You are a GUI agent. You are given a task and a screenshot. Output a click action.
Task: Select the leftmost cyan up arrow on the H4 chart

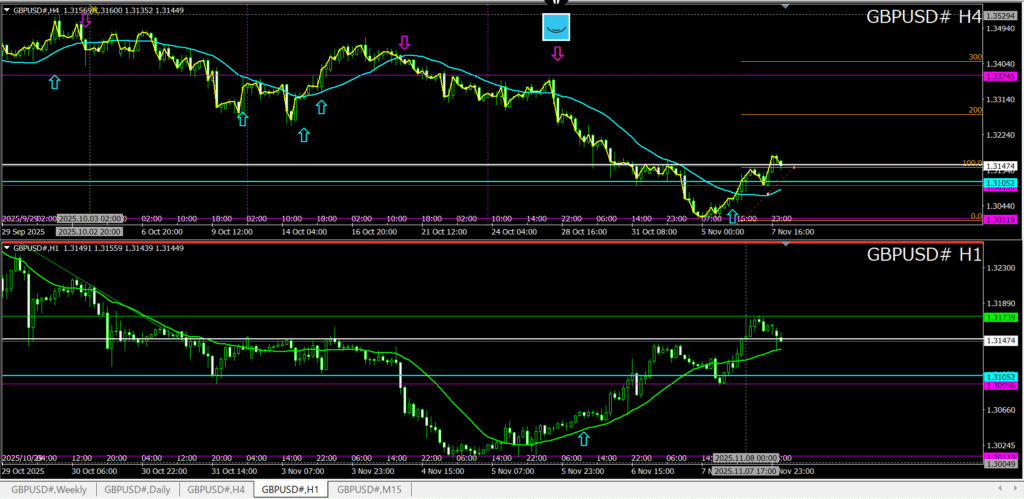tap(54, 82)
